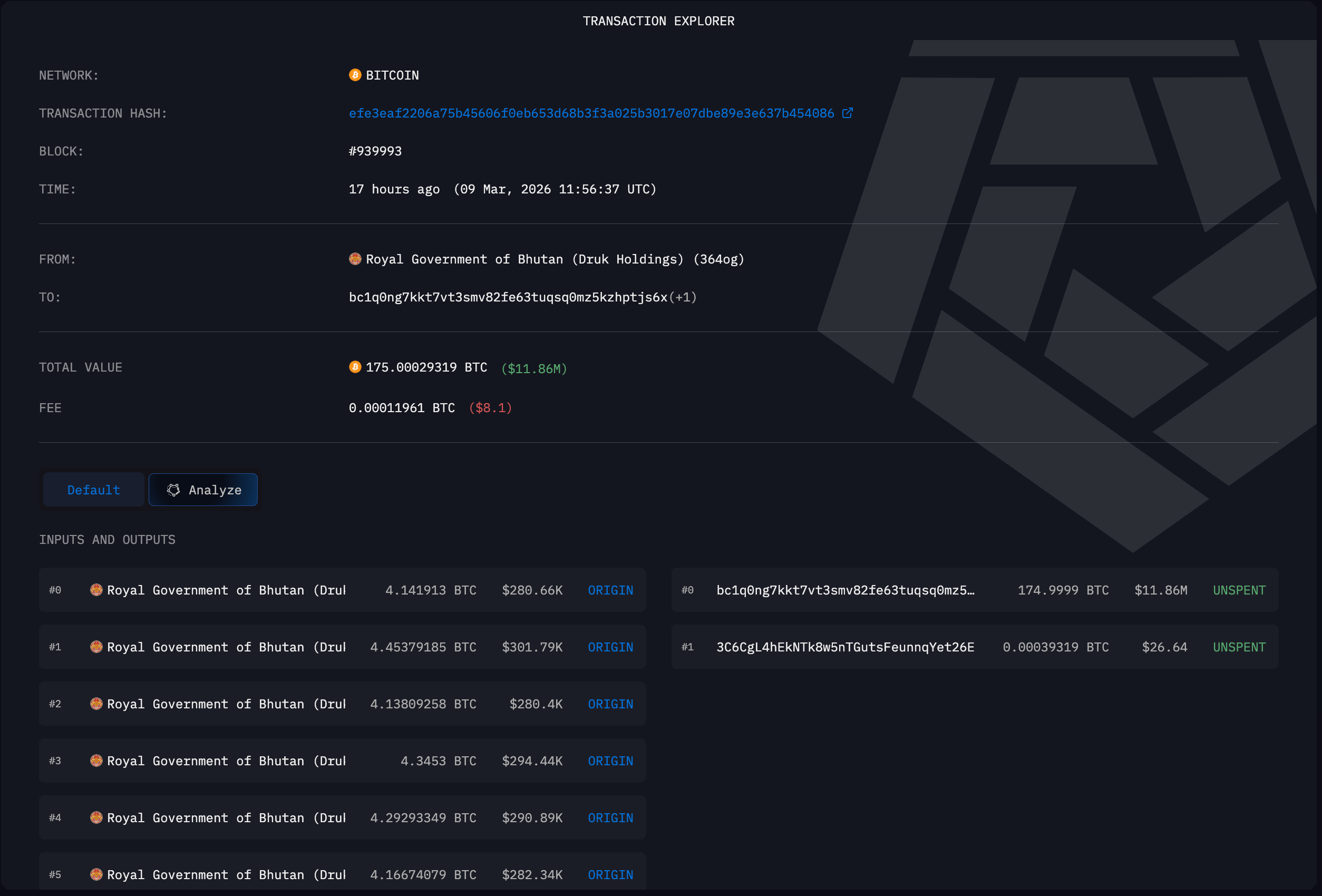Open the output #0 bc1q0ng7kkt7 address
This screenshot has width=1322, height=896.
point(845,590)
